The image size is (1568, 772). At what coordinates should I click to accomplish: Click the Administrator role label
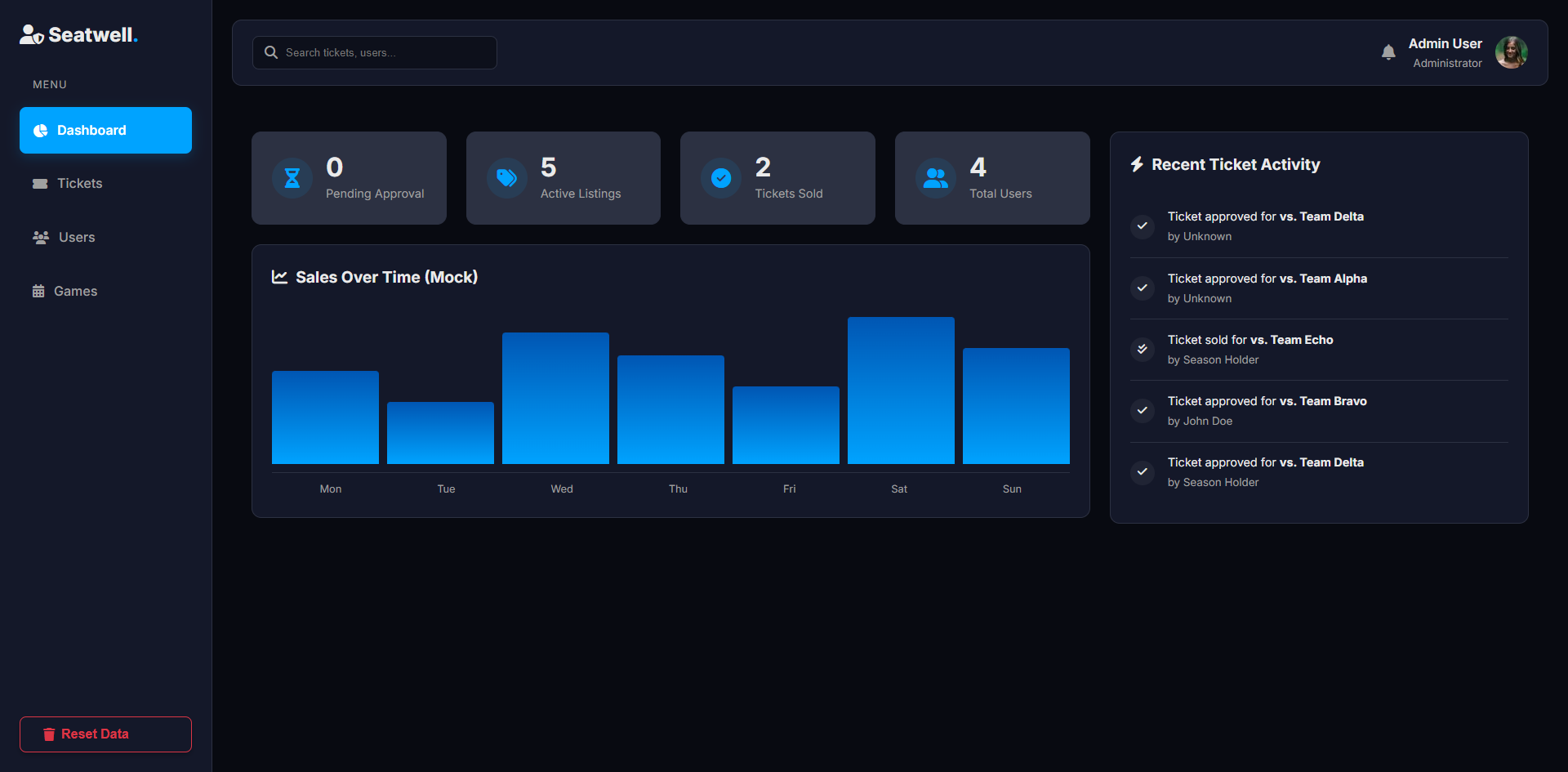(1448, 63)
